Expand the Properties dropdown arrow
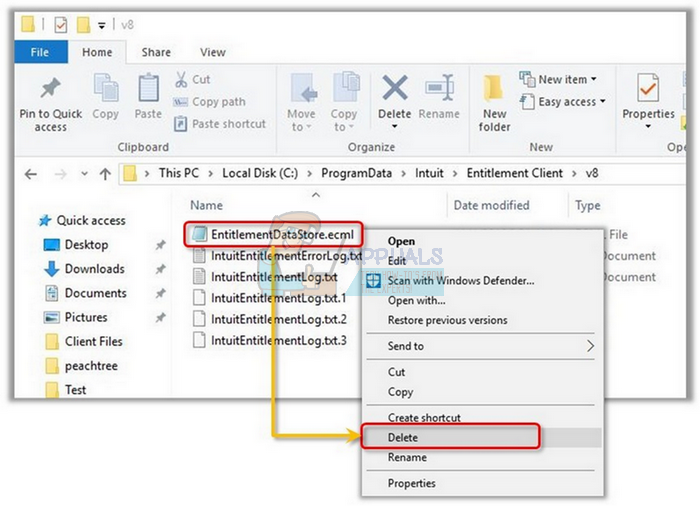The width and height of the screenshot is (700, 506). pos(648,127)
